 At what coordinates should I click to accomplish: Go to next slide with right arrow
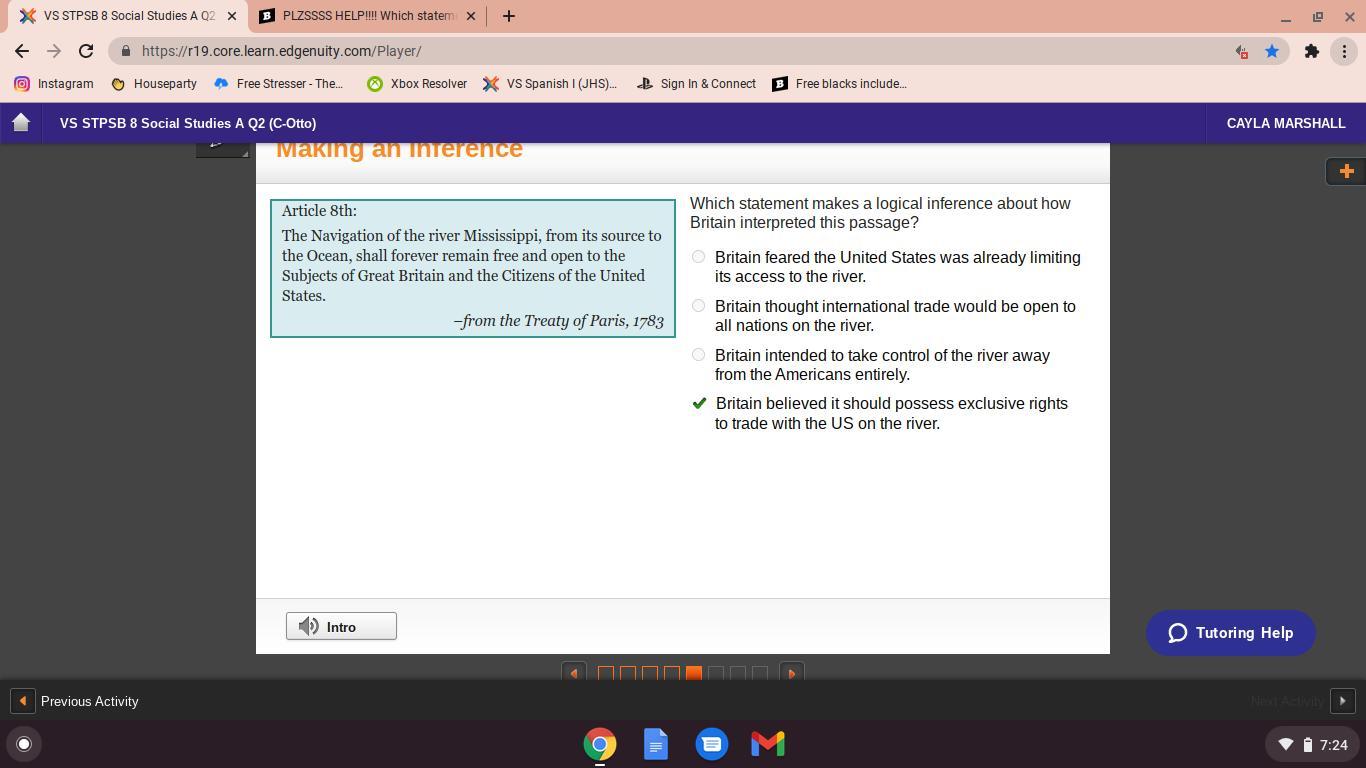pos(791,673)
